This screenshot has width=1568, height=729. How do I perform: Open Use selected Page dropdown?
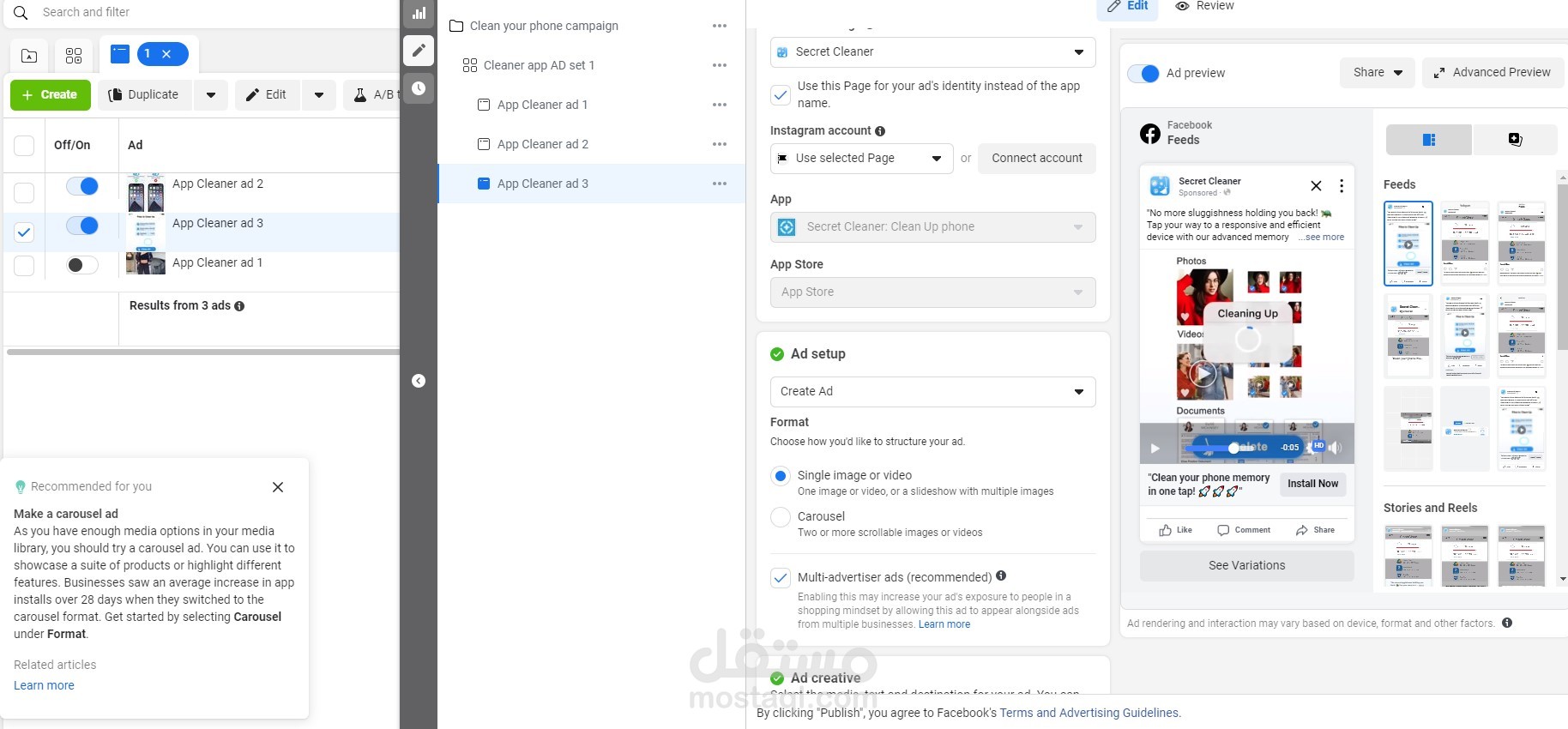[861, 159]
